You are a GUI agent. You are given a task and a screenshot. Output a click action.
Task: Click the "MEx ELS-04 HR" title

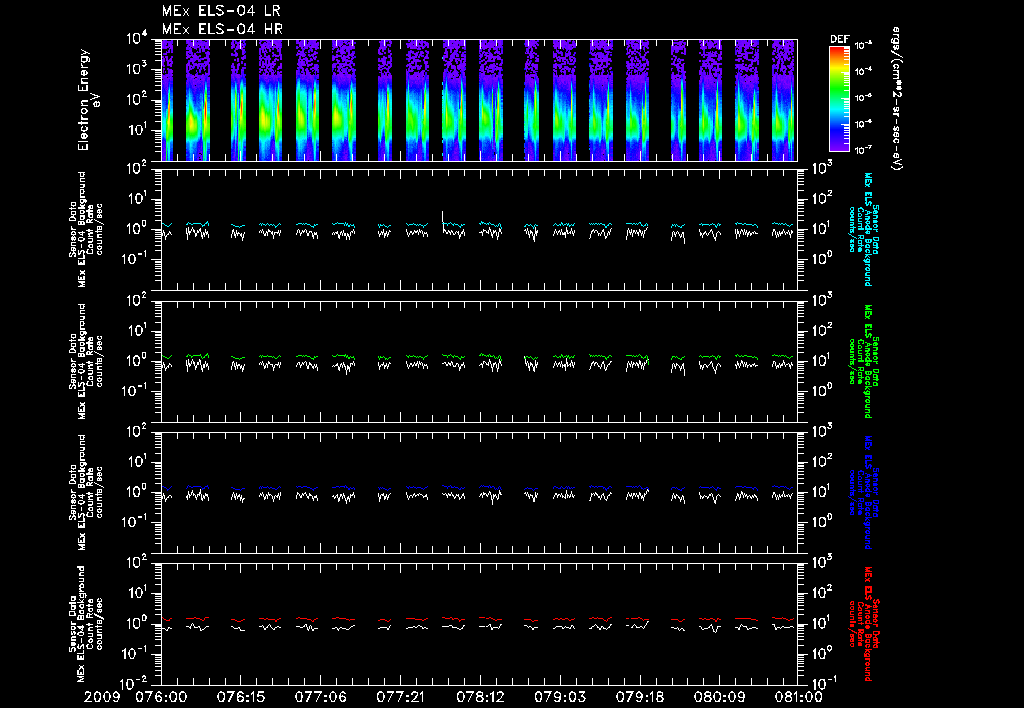tap(222, 29)
